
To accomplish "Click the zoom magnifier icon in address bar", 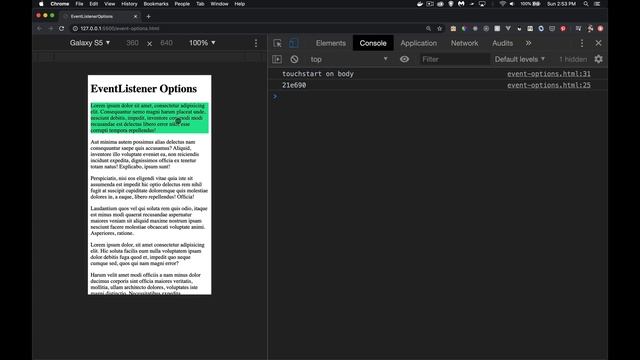I will [x=428, y=29].
